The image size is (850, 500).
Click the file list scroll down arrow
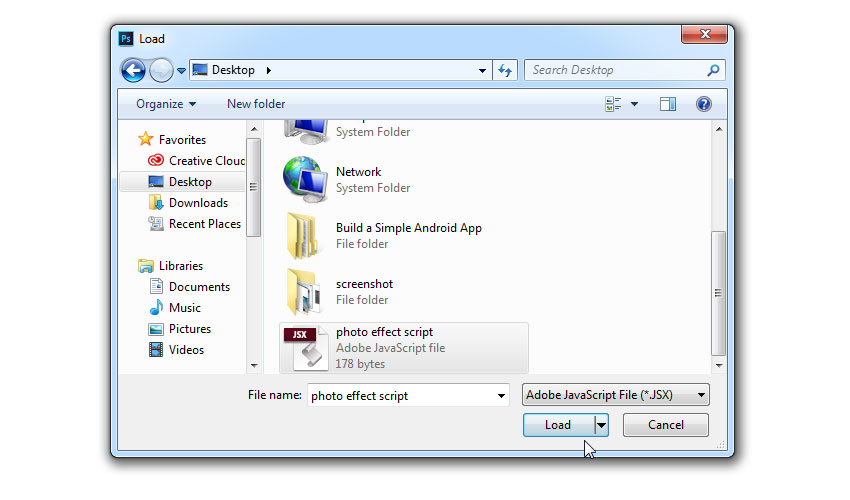point(718,366)
